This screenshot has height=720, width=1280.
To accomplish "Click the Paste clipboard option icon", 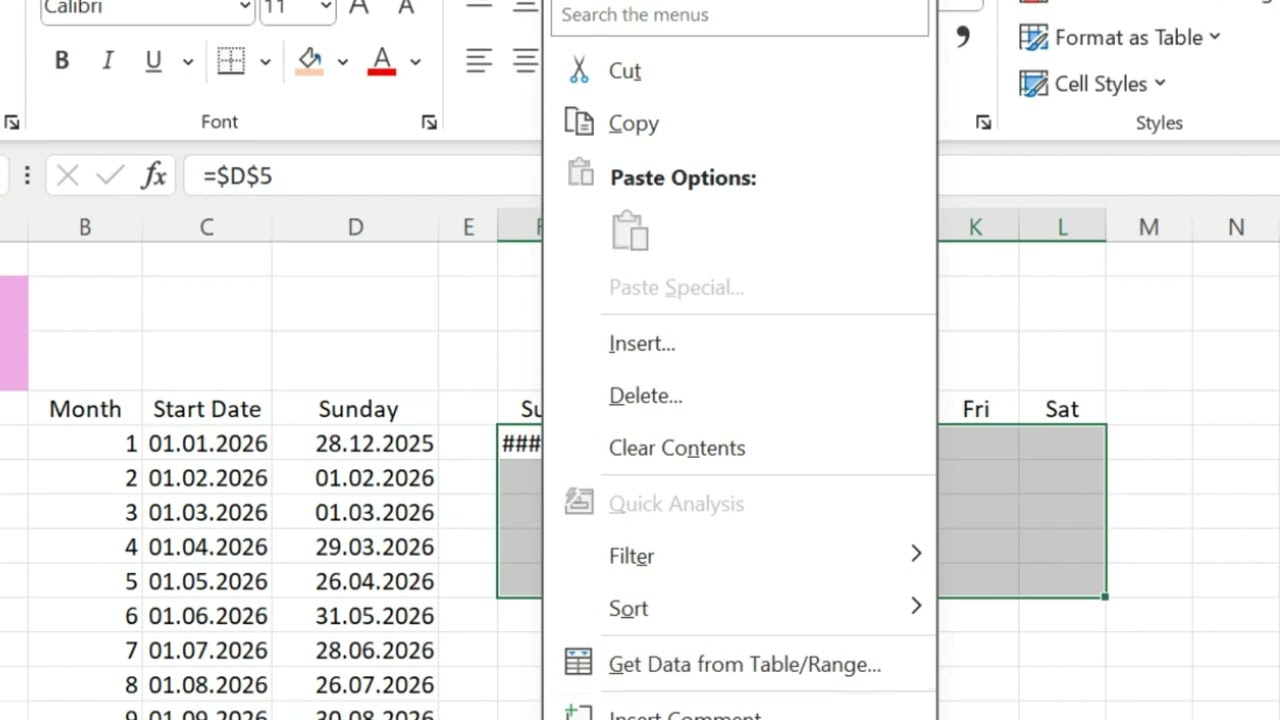I will (631, 230).
